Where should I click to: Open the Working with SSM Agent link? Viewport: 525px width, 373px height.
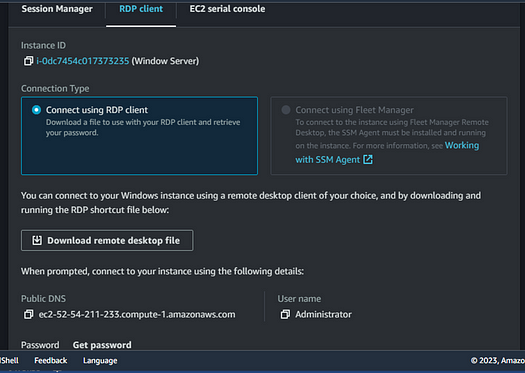click(387, 152)
